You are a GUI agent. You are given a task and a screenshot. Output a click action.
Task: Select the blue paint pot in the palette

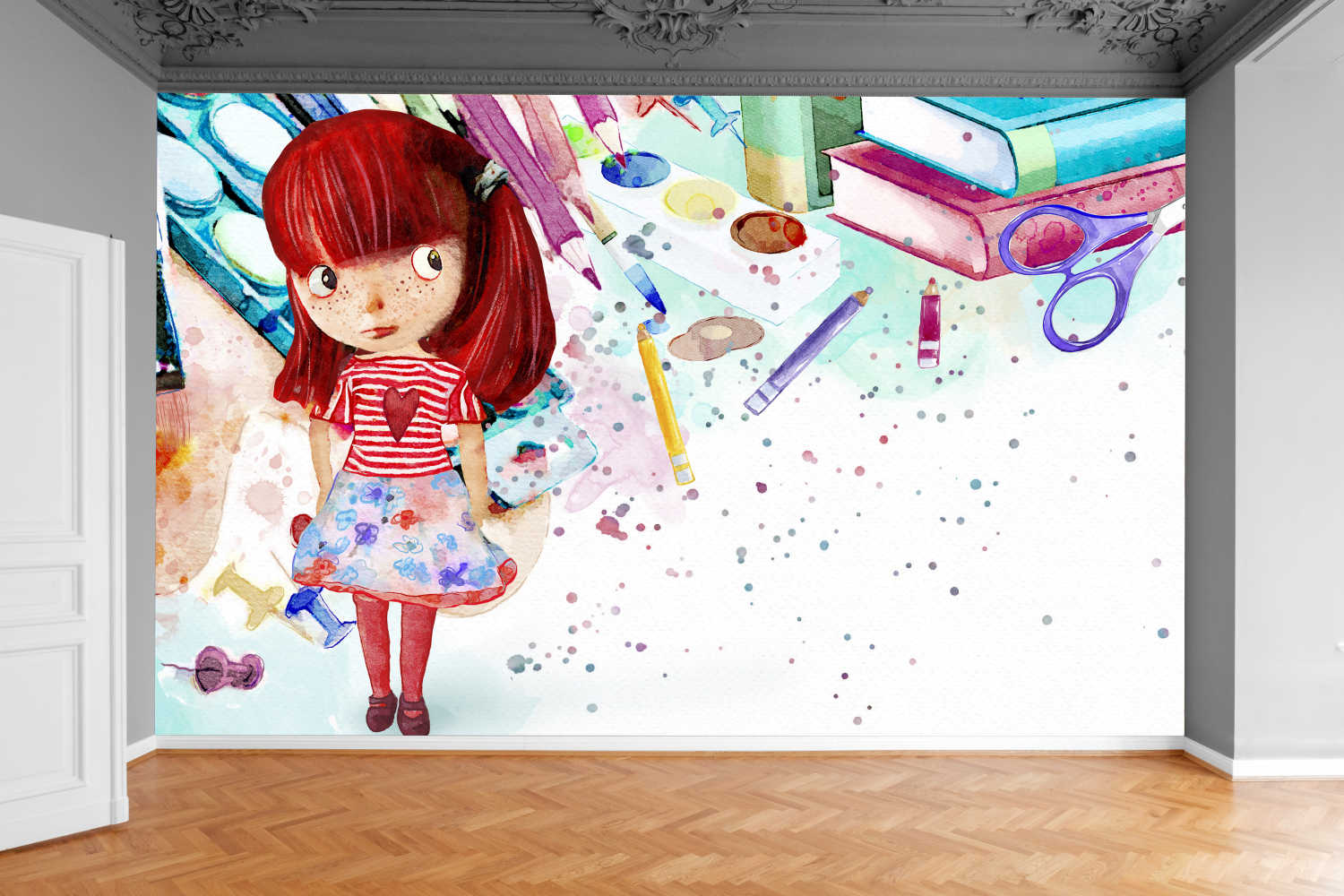pyautogui.click(x=635, y=169)
